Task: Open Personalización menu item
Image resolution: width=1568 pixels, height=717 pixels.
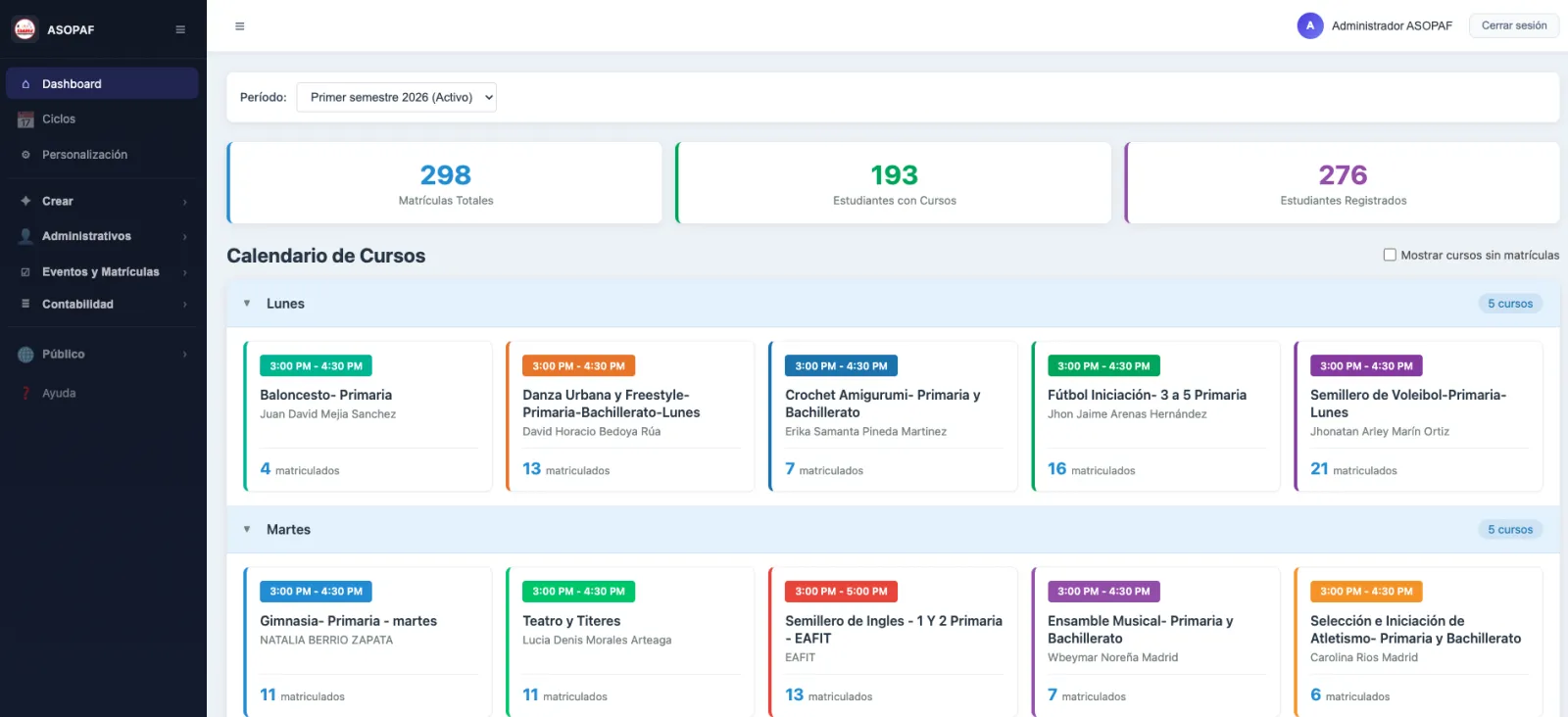Action: click(x=103, y=155)
